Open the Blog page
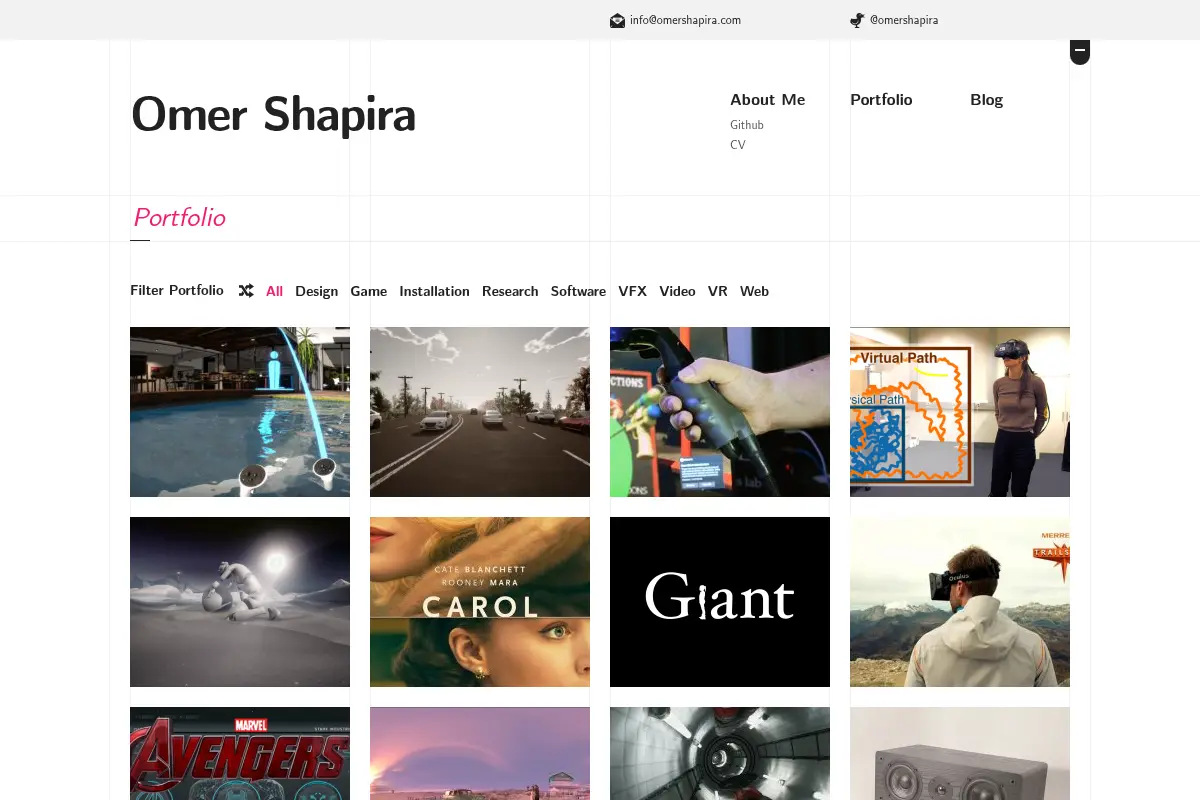The height and width of the screenshot is (800, 1200). coord(986,100)
